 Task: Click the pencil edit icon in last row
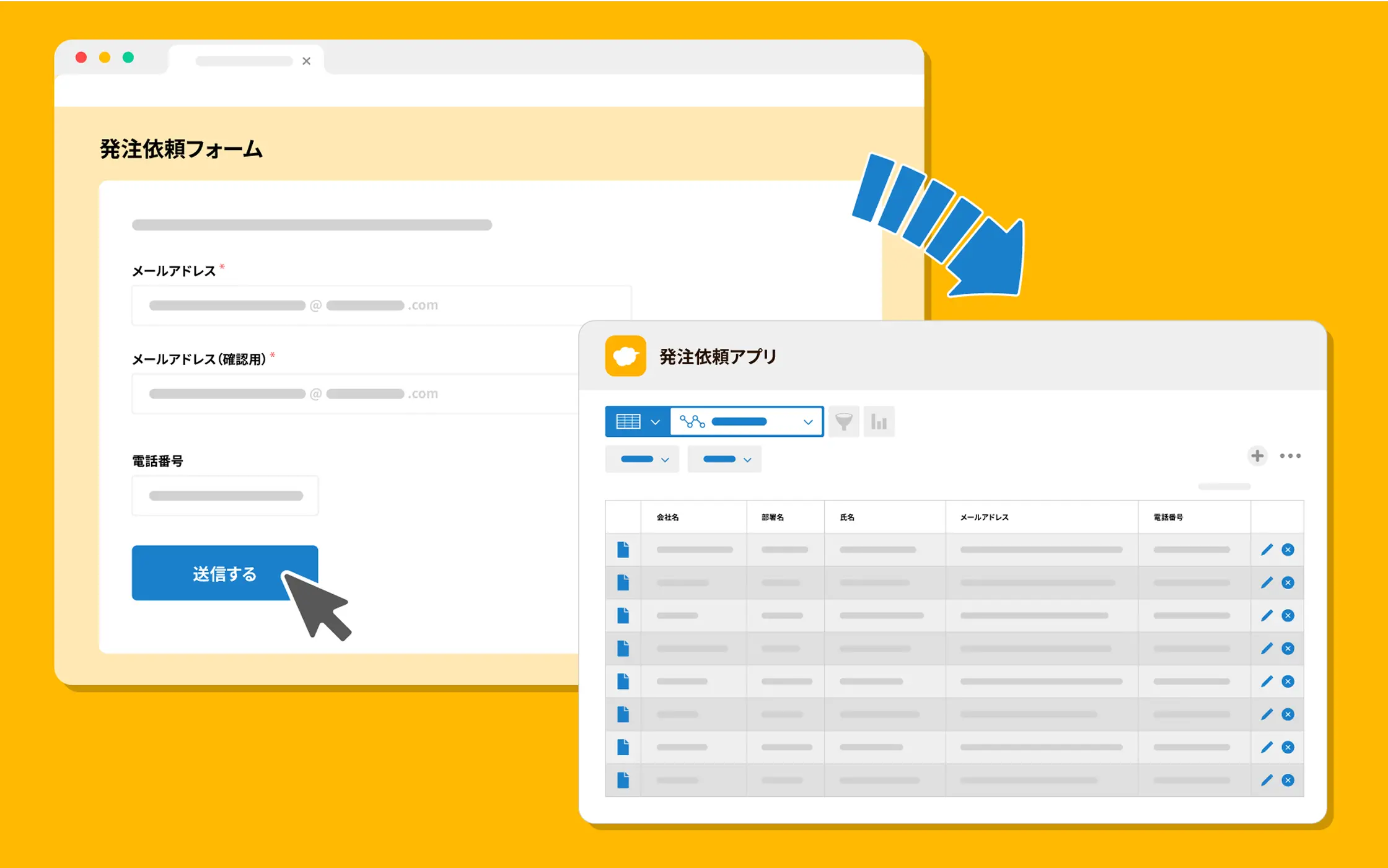click(x=1267, y=780)
